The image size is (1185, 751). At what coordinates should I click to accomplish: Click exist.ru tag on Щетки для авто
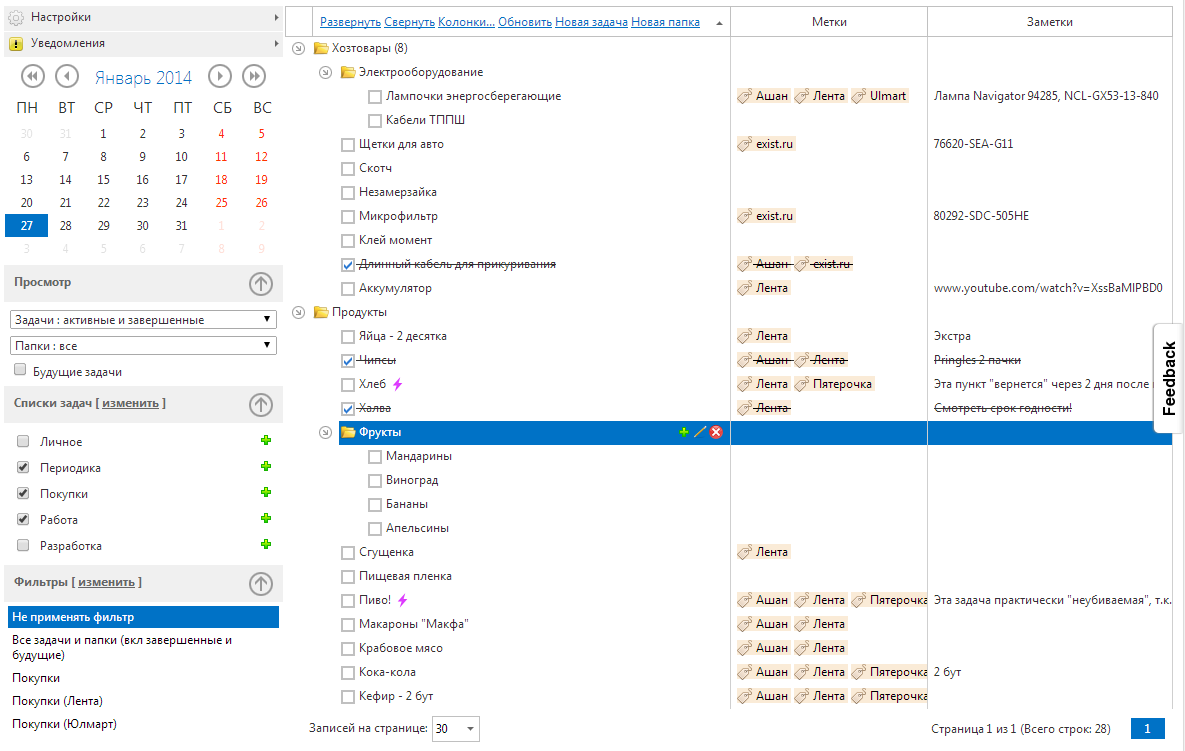pyautogui.click(x=766, y=144)
